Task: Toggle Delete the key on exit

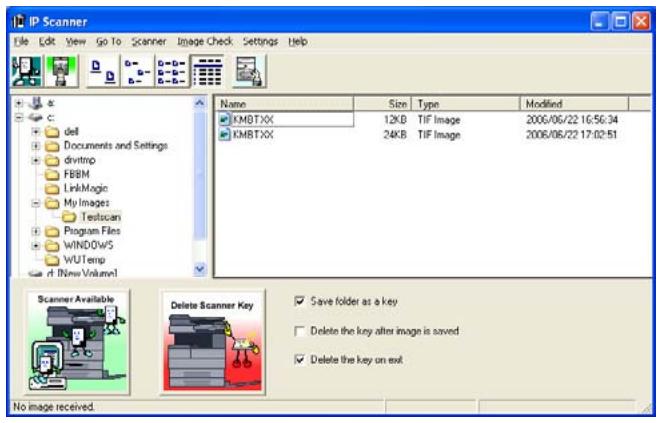Action: (x=300, y=360)
